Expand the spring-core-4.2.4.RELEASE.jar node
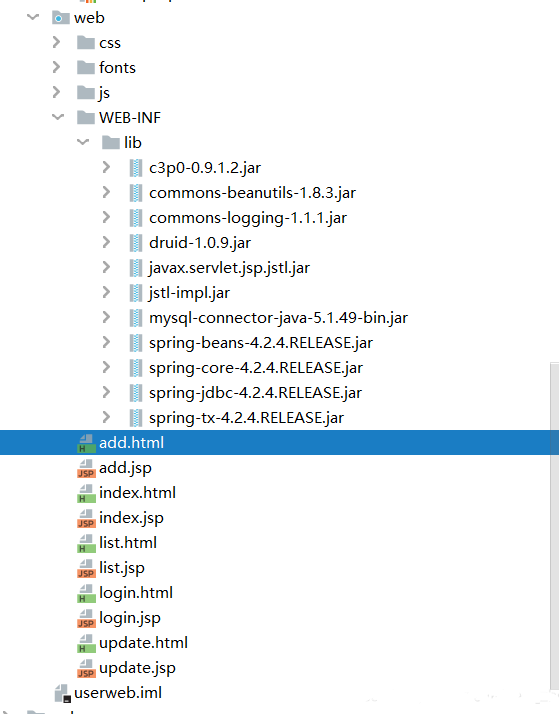The height and width of the screenshot is (714, 559). (106, 367)
